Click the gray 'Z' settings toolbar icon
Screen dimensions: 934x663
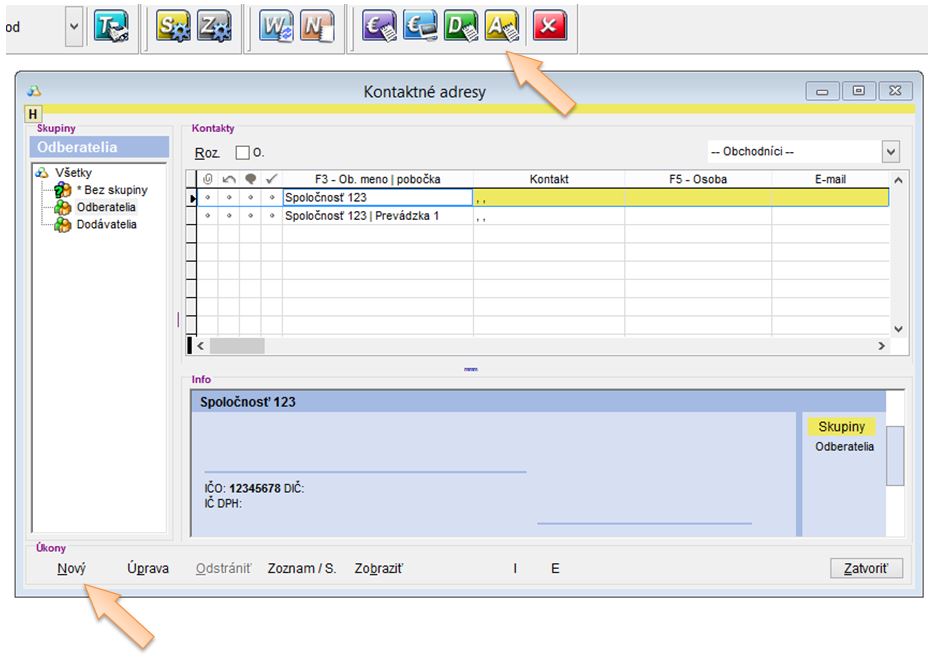point(214,27)
